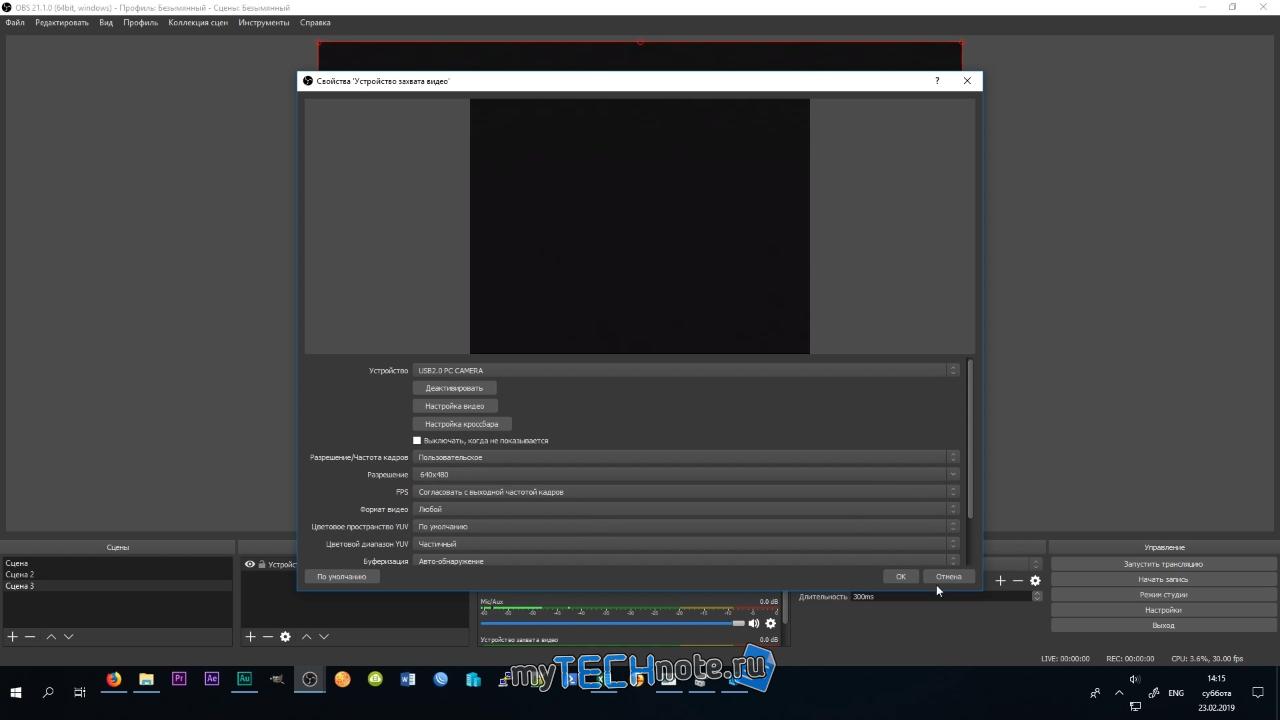
Task: Open transition properties gear icon
Action: point(1035,581)
